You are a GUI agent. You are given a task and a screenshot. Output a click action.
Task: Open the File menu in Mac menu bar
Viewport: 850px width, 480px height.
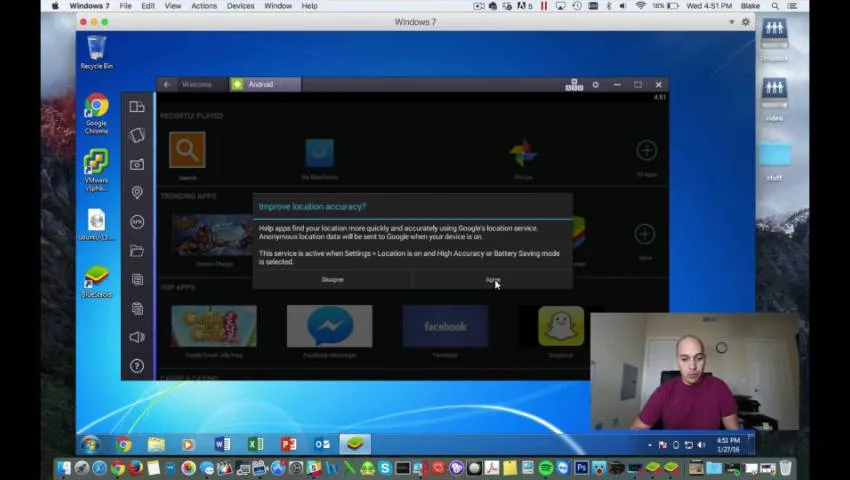coord(125,5)
